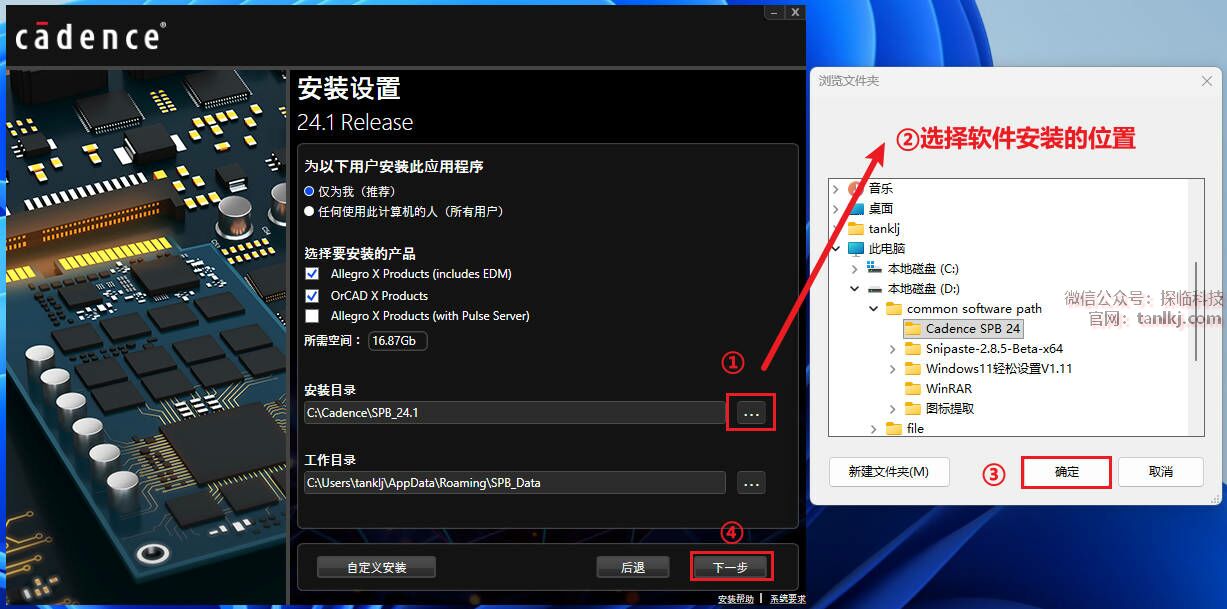This screenshot has width=1227, height=609.
Task: Click the 确定 button in folder dialog
Action: tap(1067, 472)
